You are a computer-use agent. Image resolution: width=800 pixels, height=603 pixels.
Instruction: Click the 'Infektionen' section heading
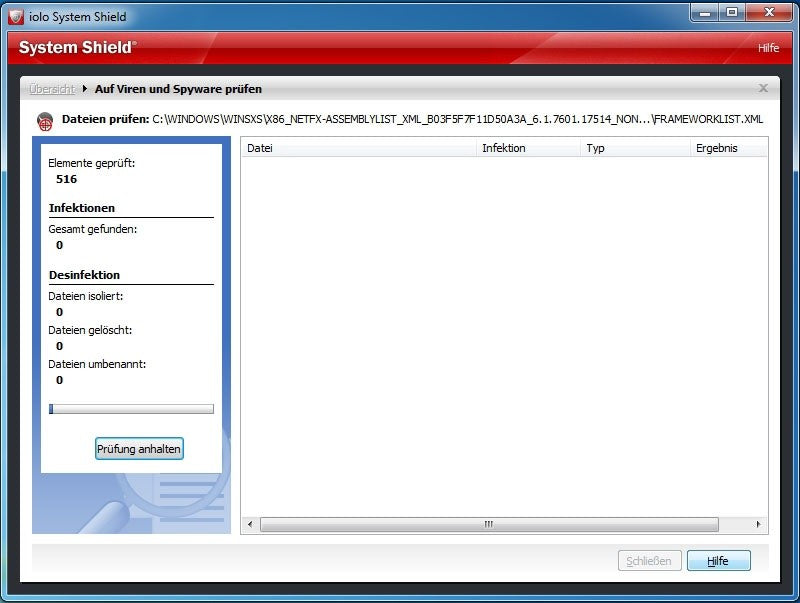[82, 208]
